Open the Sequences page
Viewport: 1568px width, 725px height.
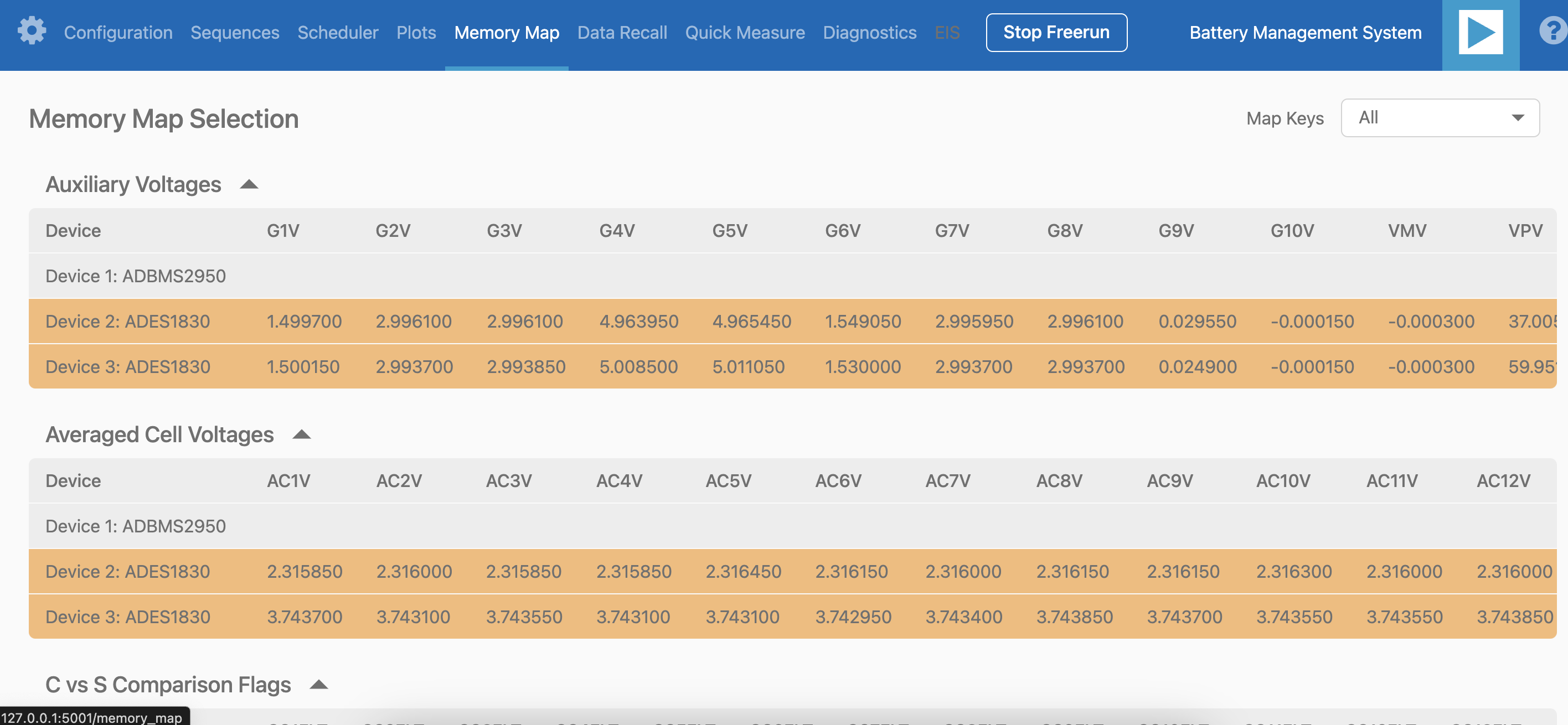pos(234,33)
